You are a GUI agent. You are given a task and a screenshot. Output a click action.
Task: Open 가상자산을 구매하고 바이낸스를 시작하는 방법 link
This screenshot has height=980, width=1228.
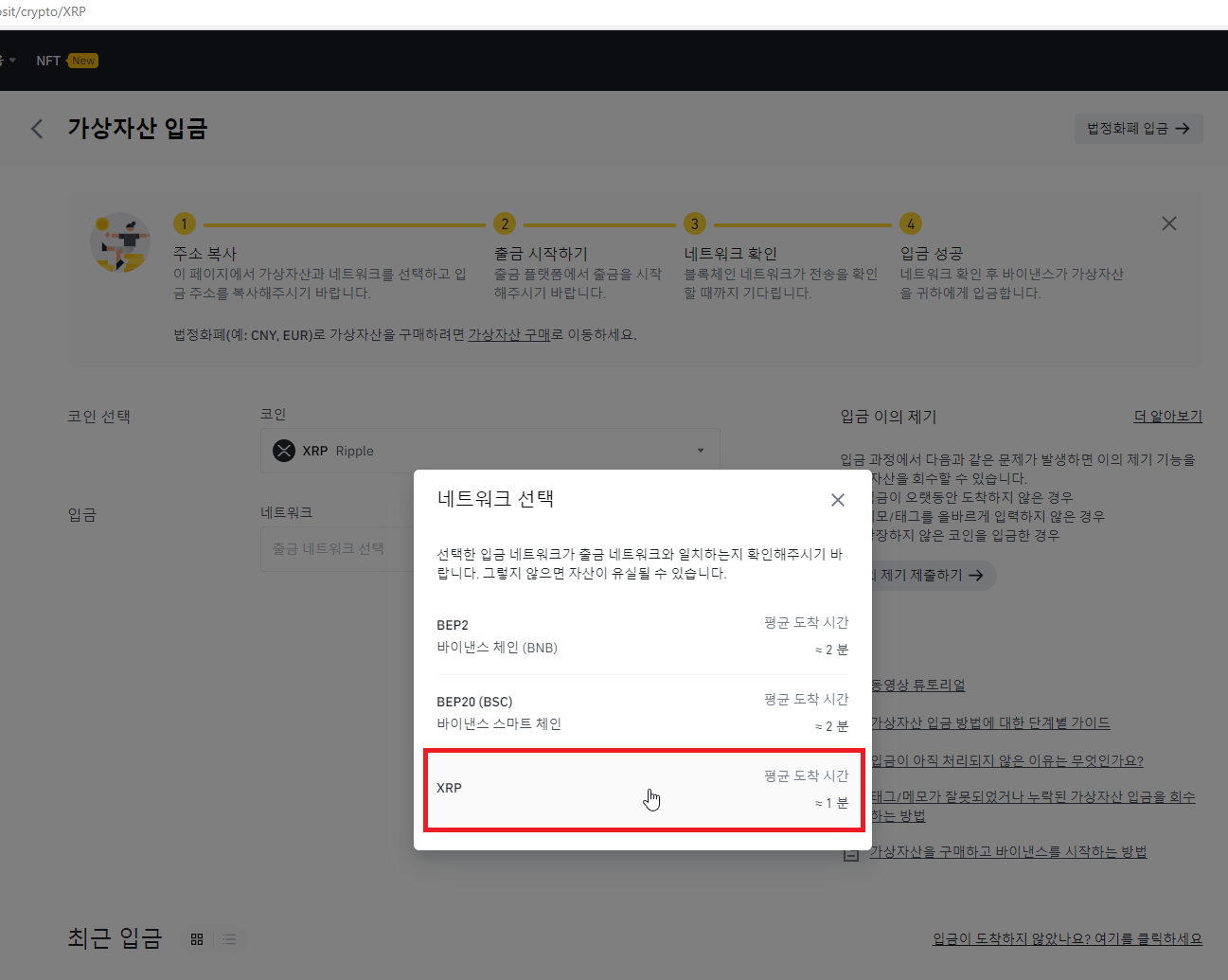(x=1008, y=852)
